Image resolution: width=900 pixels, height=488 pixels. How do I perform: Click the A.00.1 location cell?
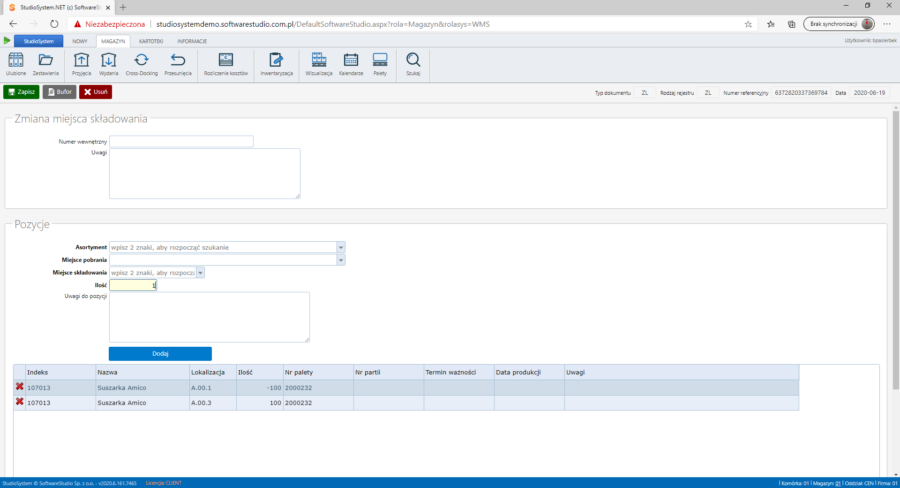pos(212,388)
